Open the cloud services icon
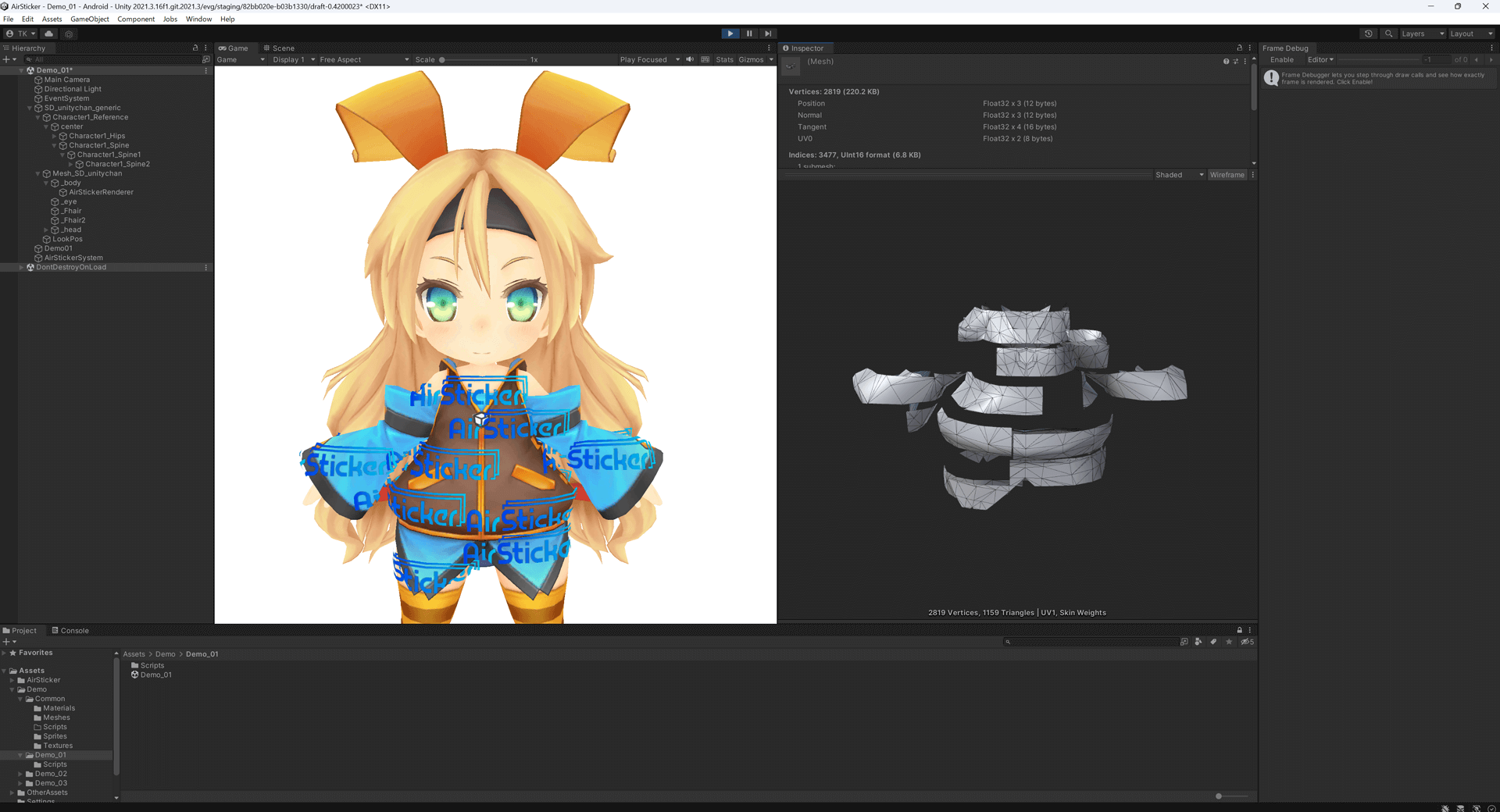Image resolution: width=1500 pixels, height=812 pixels. (x=49, y=34)
